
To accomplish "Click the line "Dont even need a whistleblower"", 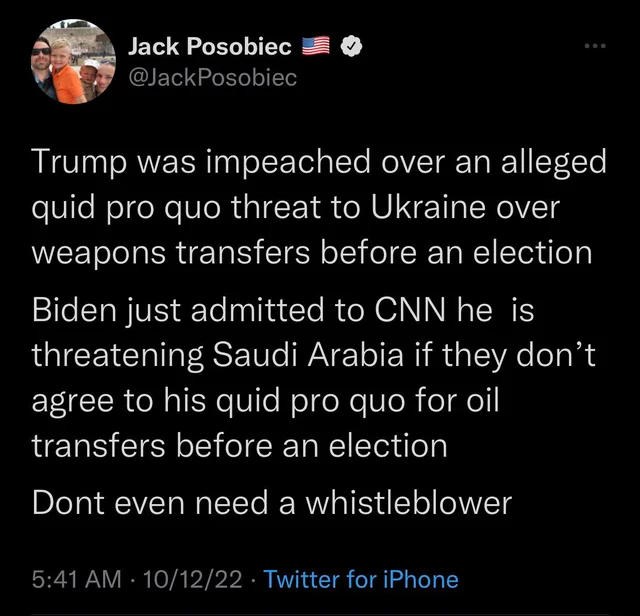I will [x=272, y=501].
